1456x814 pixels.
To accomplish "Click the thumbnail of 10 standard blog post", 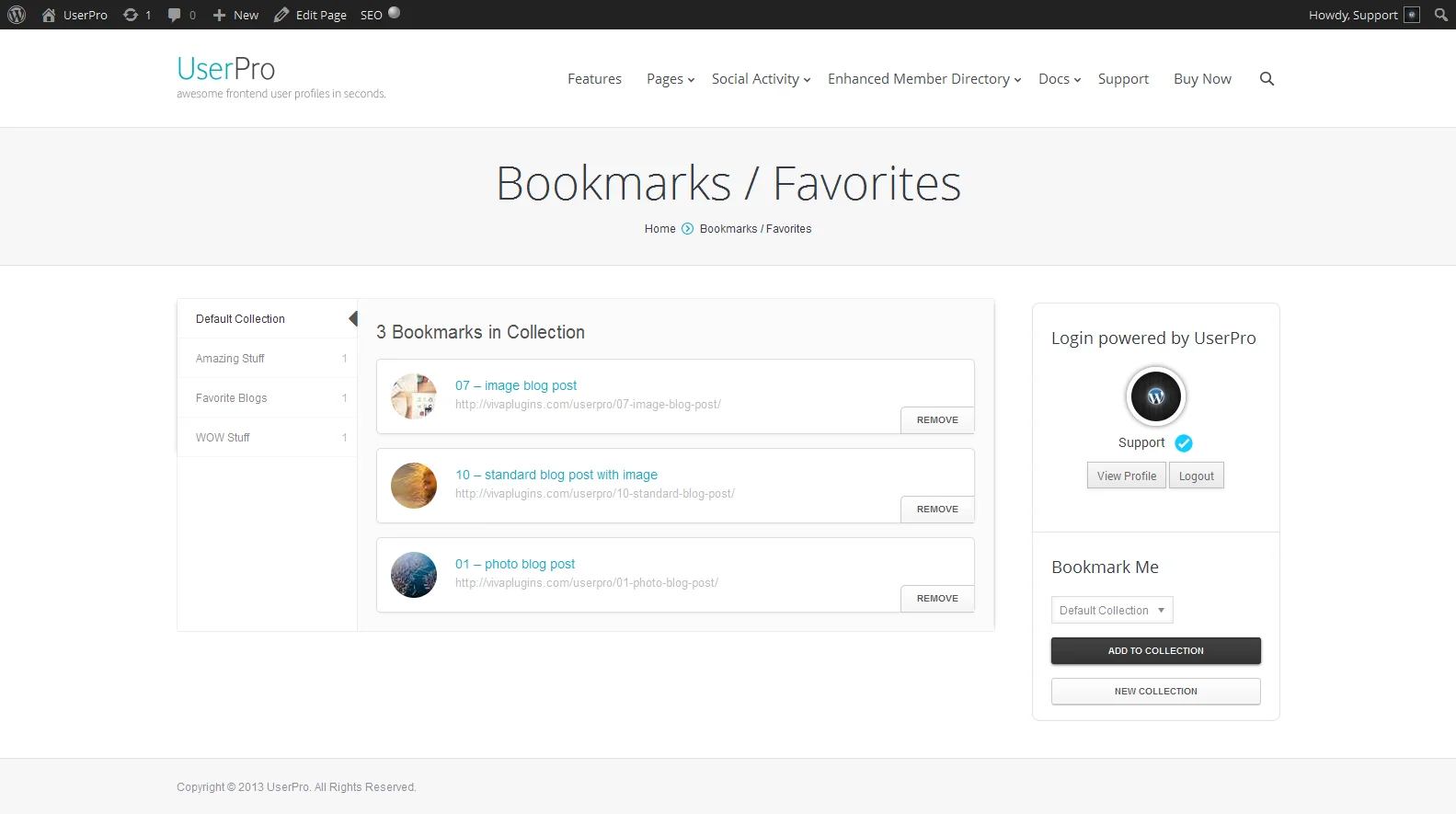I will 414,486.
